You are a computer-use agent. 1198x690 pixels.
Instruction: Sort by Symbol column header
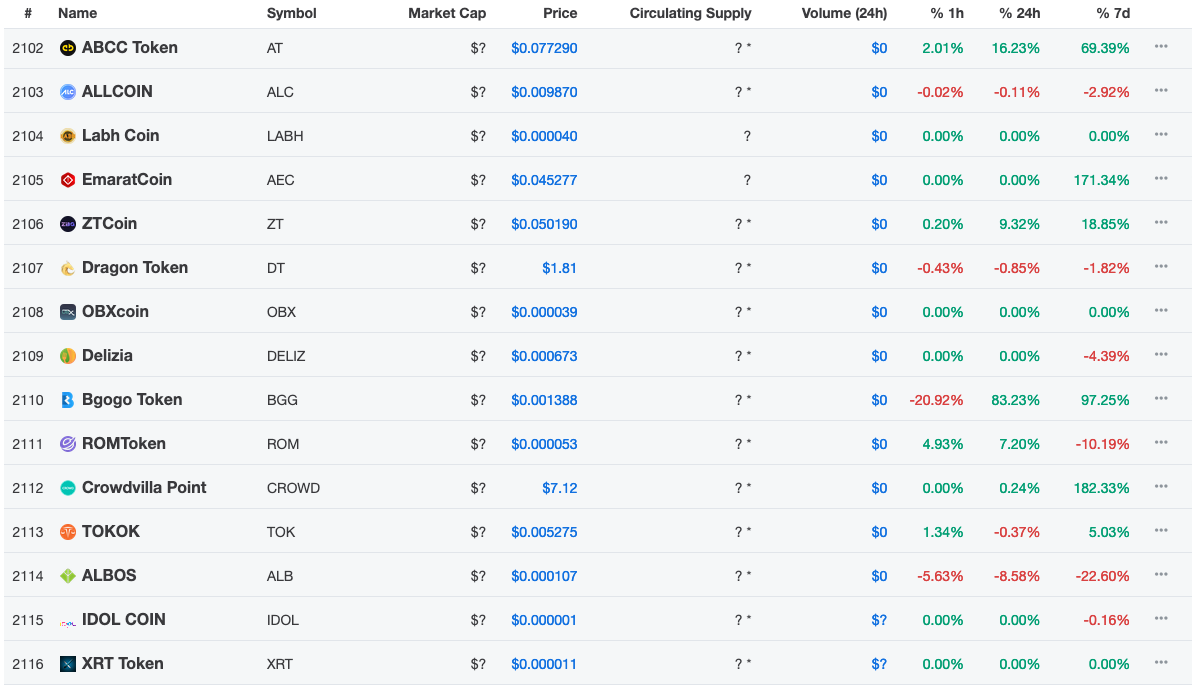click(291, 13)
